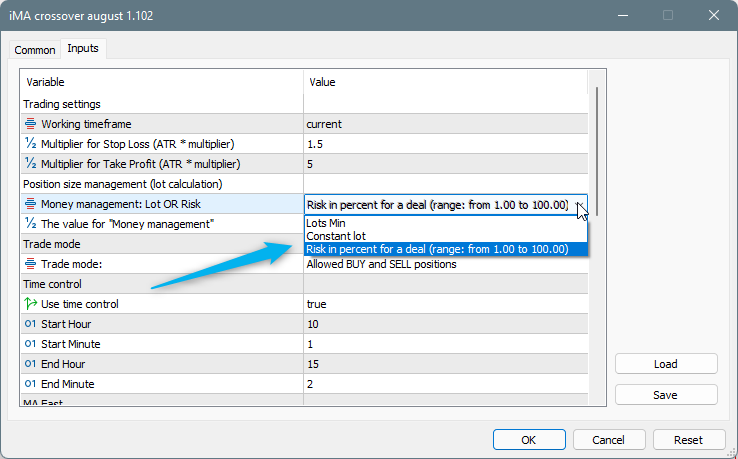Collapse the Money management dropdown arrow
This screenshot has width=738, height=459.
click(x=580, y=205)
